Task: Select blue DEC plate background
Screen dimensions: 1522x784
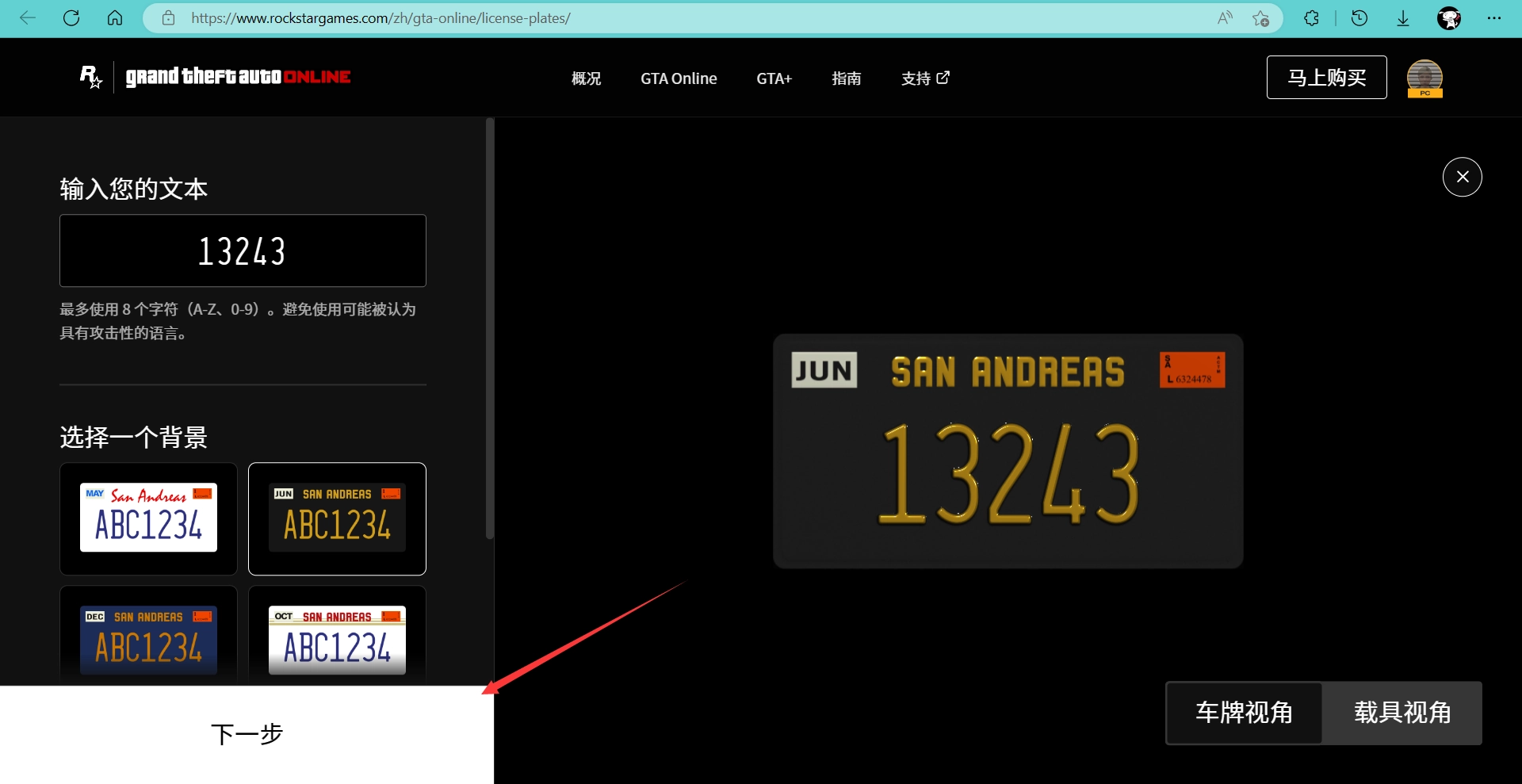Action: (148, 638)
